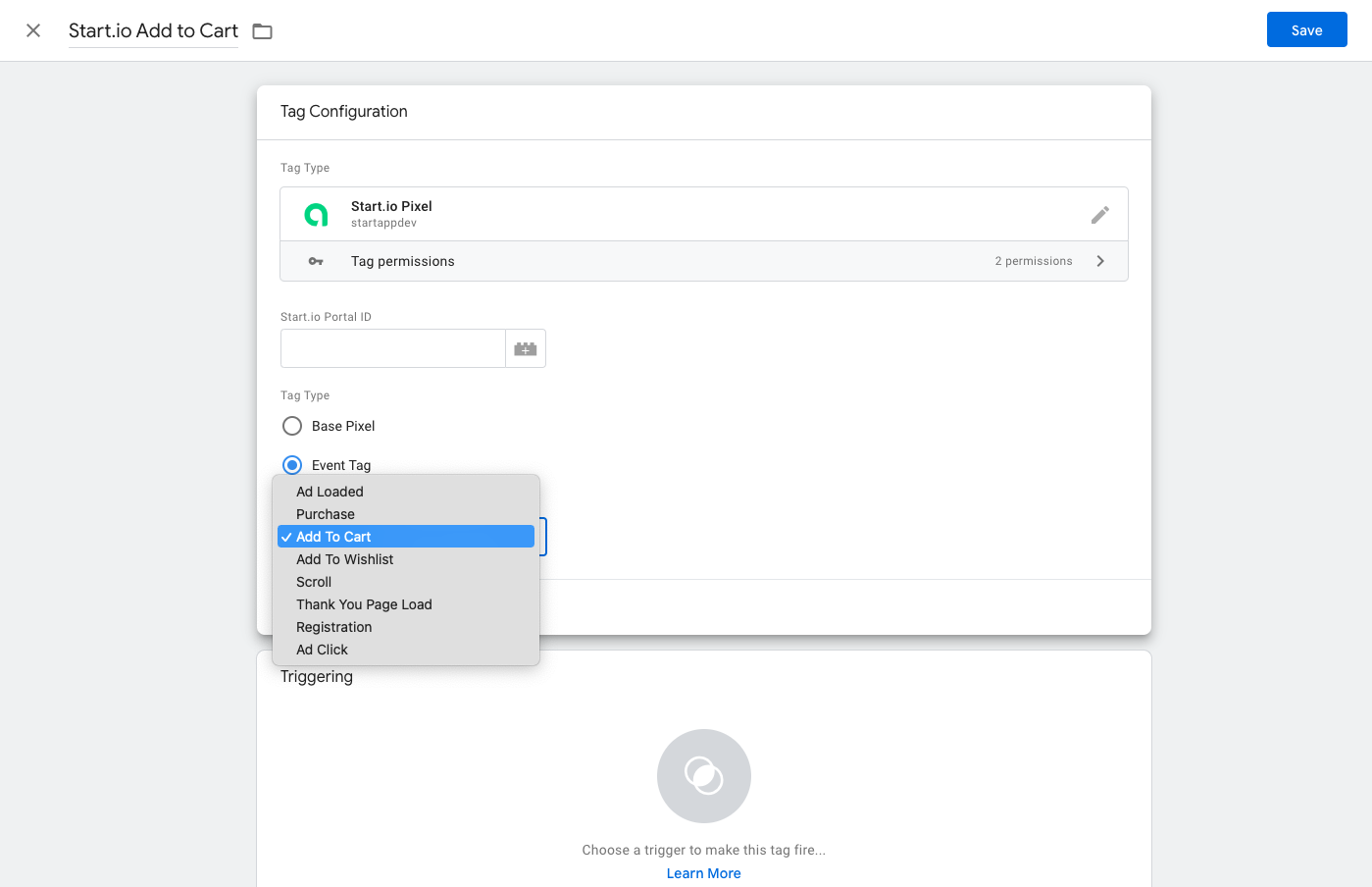Select the Event Tag radio button
The height and width of the screenshot is (887, 1372).
tap(292, 465)
